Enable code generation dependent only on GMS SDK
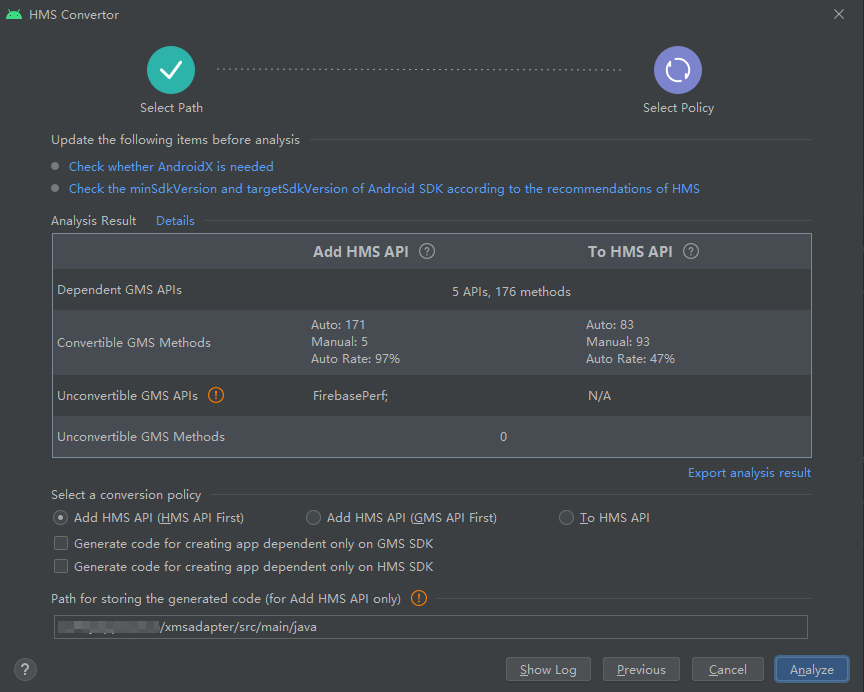This screenshot has width=864, height=692. click(61, 543)
